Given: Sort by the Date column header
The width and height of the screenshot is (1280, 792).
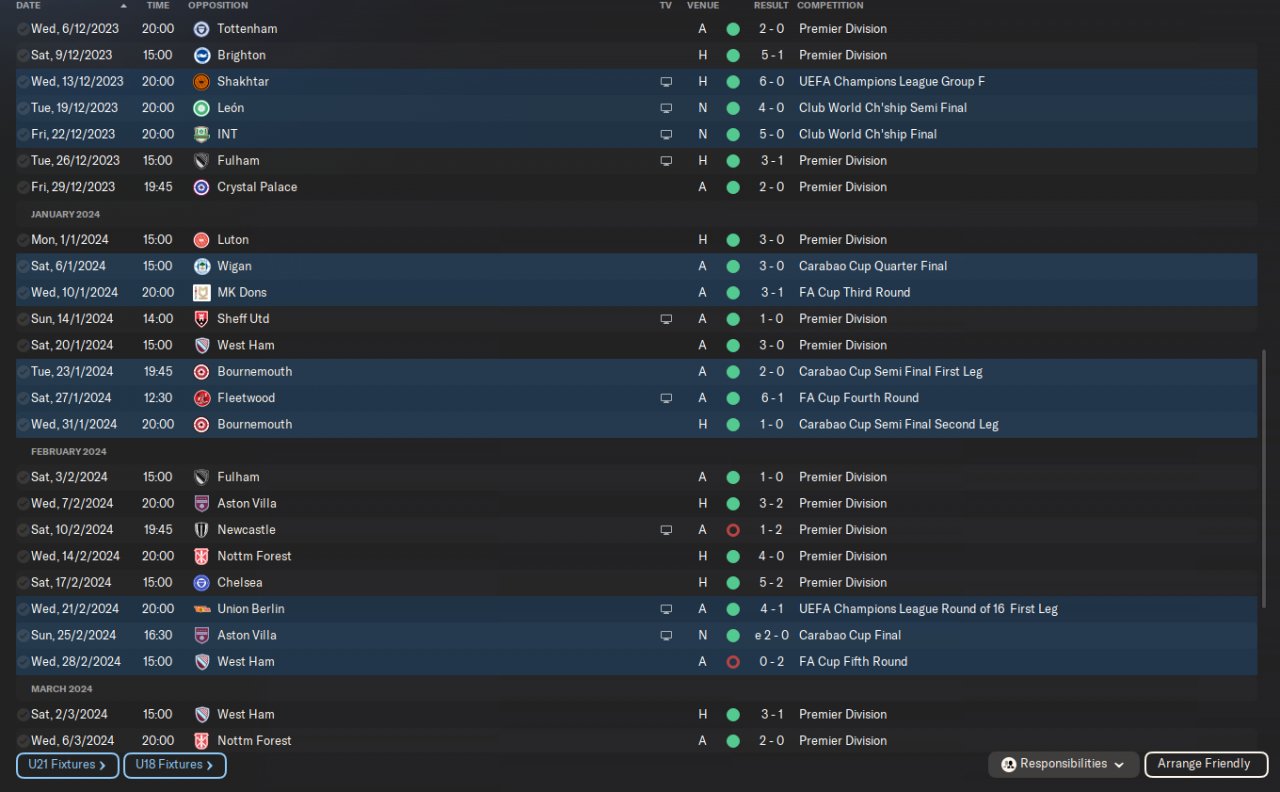Looking at the screenshot, I should coord(29,6).
